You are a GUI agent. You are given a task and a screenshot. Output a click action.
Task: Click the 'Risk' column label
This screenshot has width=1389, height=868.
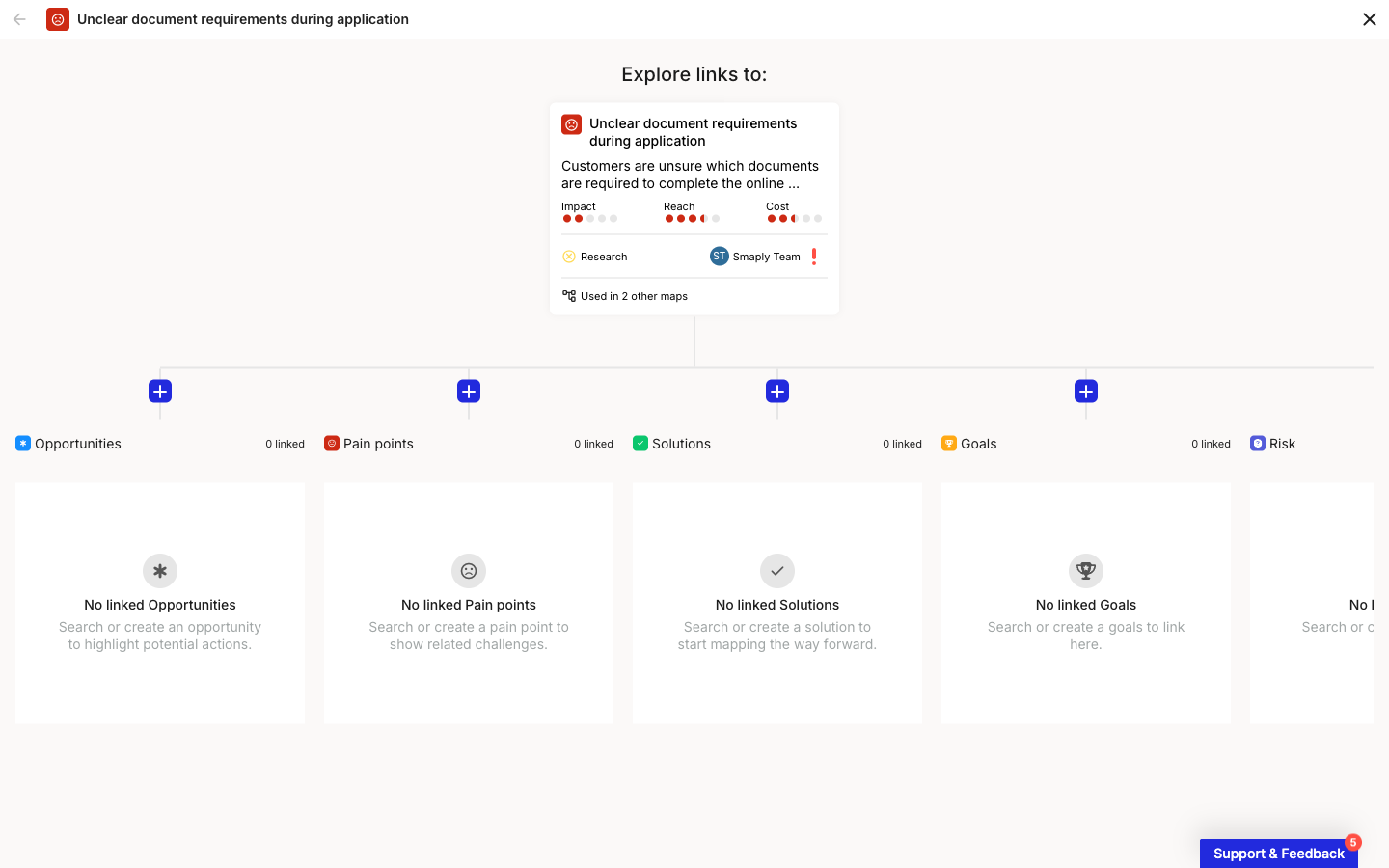pos(1282,444)
